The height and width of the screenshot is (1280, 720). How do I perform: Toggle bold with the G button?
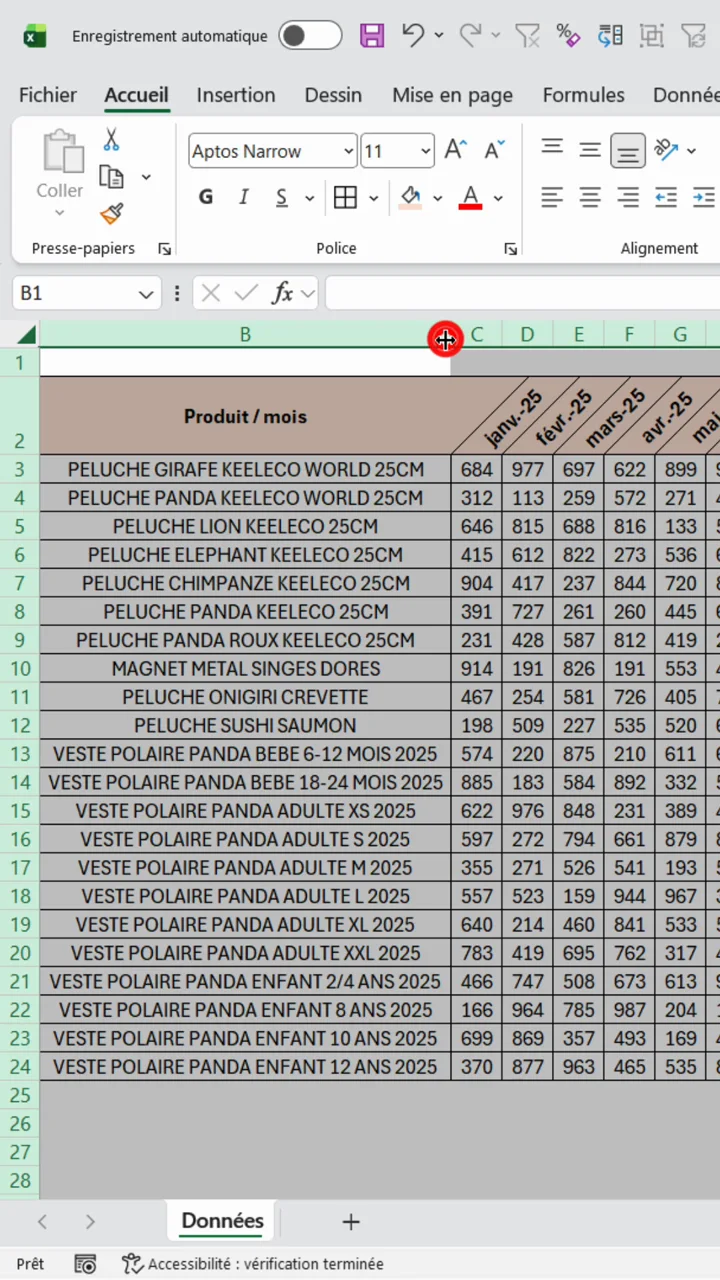[x=206, y=197]
